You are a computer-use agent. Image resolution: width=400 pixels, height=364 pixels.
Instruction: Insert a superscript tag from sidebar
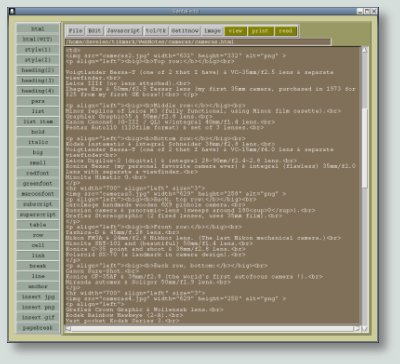38,214
